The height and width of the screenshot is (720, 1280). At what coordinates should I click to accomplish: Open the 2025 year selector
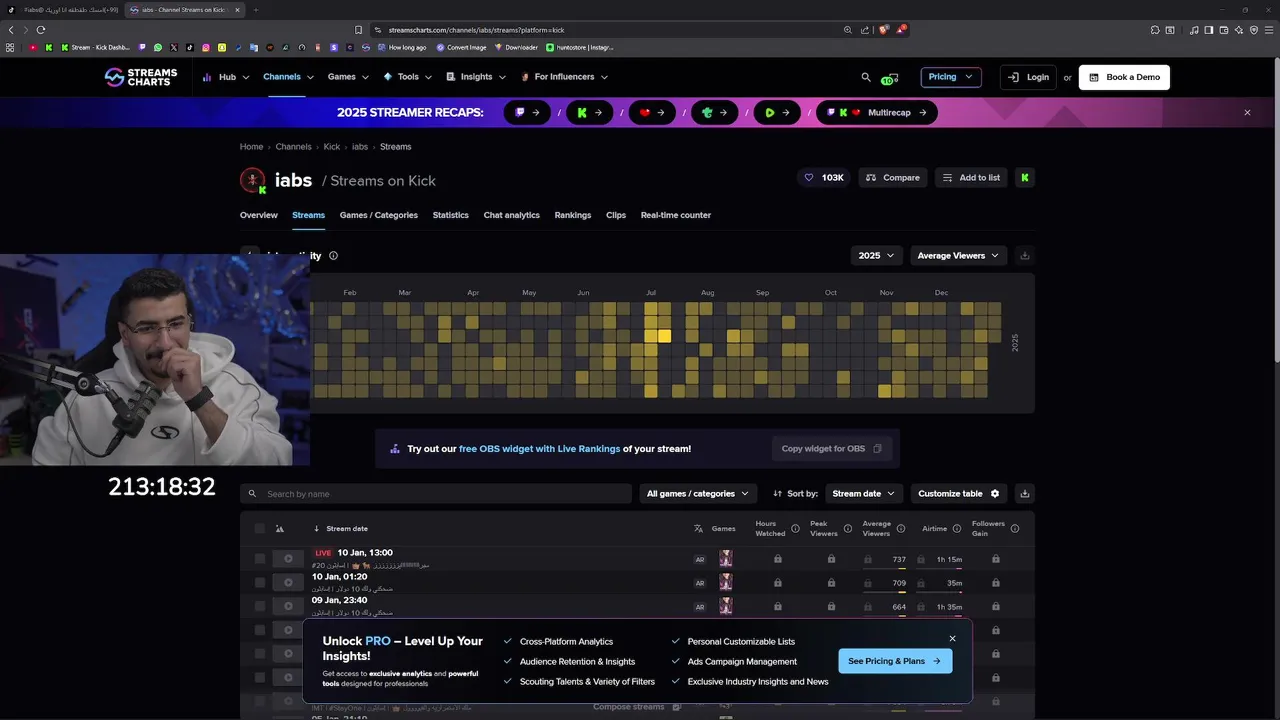tap(876, 256)
